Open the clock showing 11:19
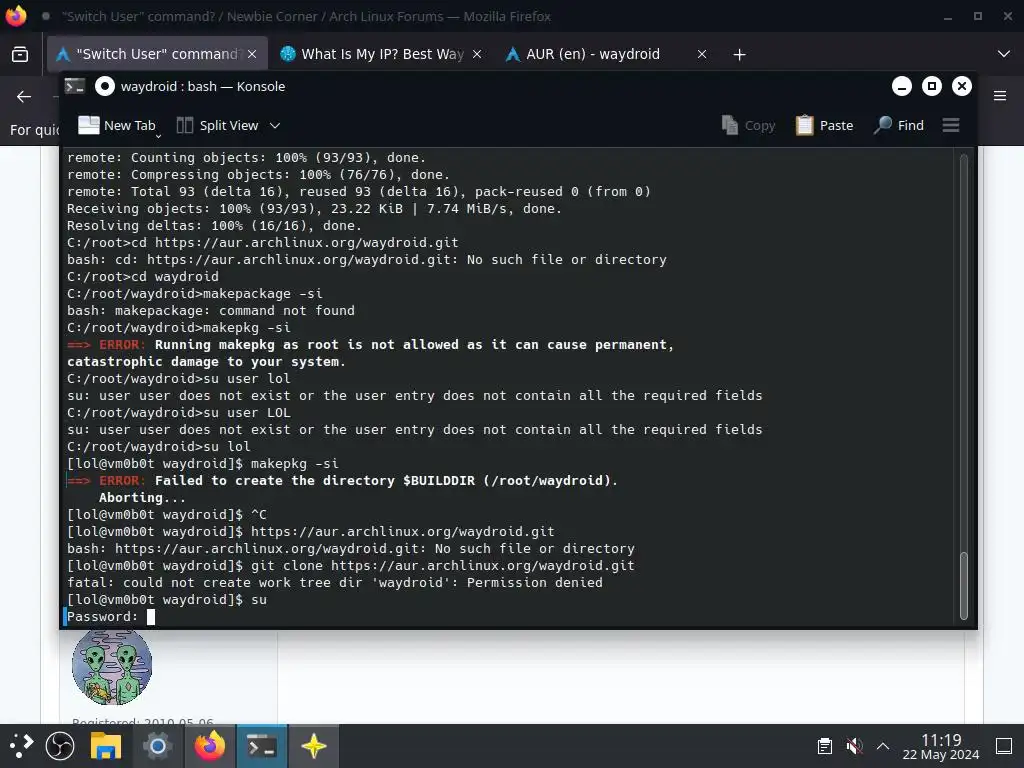This screenshot has height=768, width=1024. coord(940,746)
